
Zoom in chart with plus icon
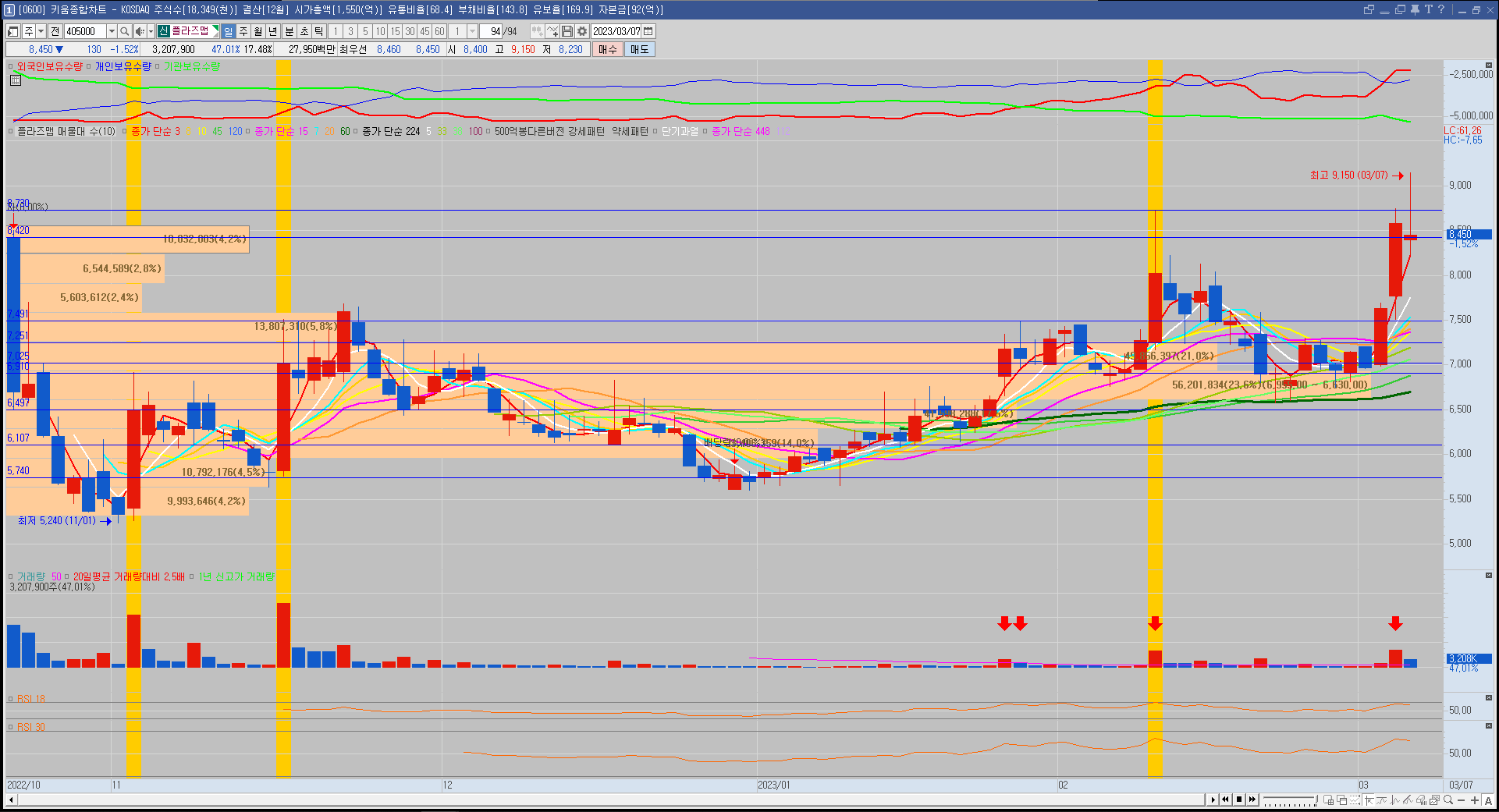tap(1475, 800)
